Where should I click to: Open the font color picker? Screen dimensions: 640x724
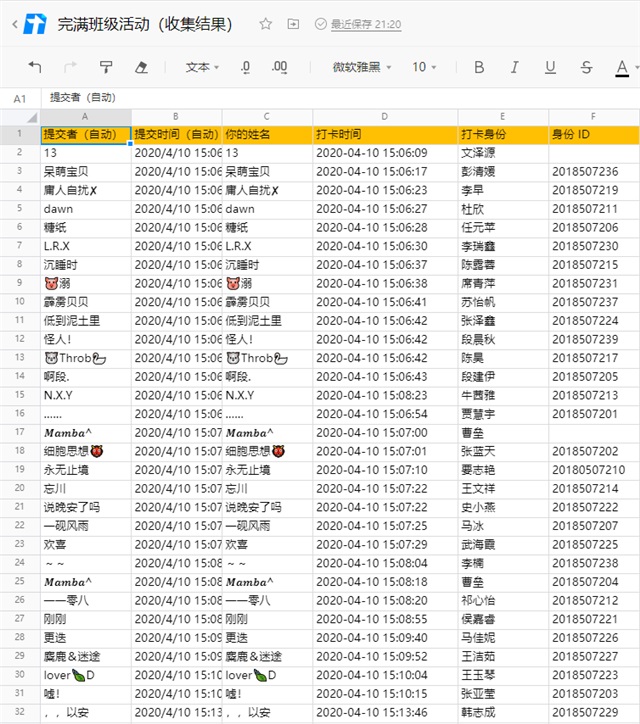(622, 68)
